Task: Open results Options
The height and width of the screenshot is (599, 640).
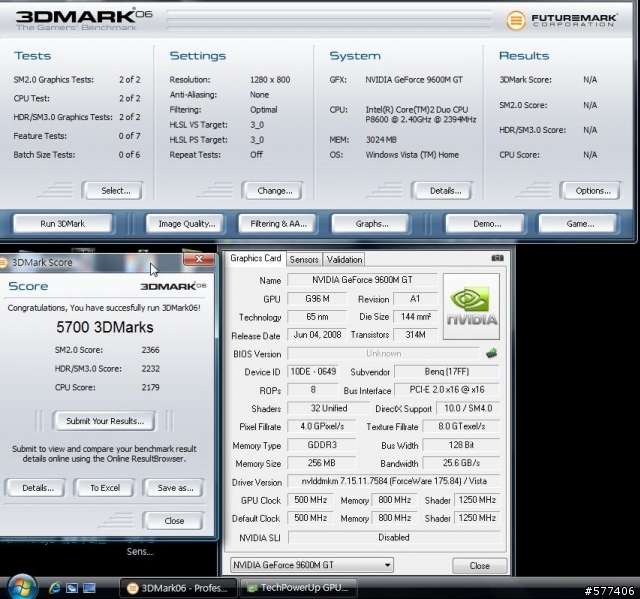Action: pyautogui.click(x=592, y=191)
